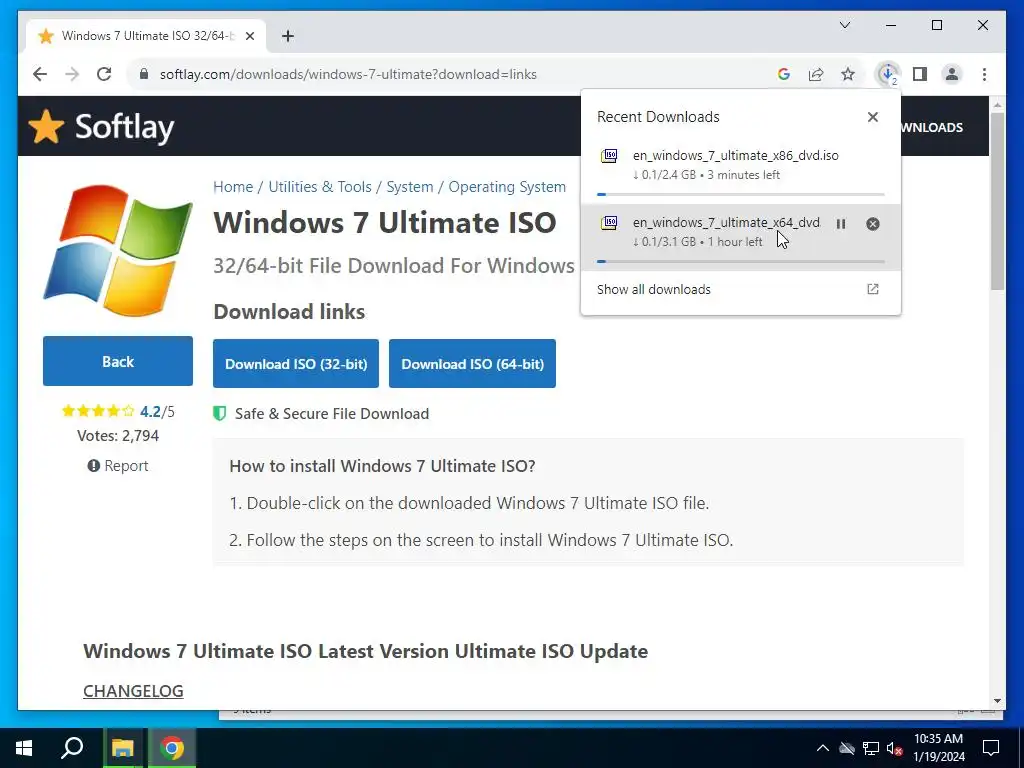Click the Windows 7 logo image

(x=118, y=251)
